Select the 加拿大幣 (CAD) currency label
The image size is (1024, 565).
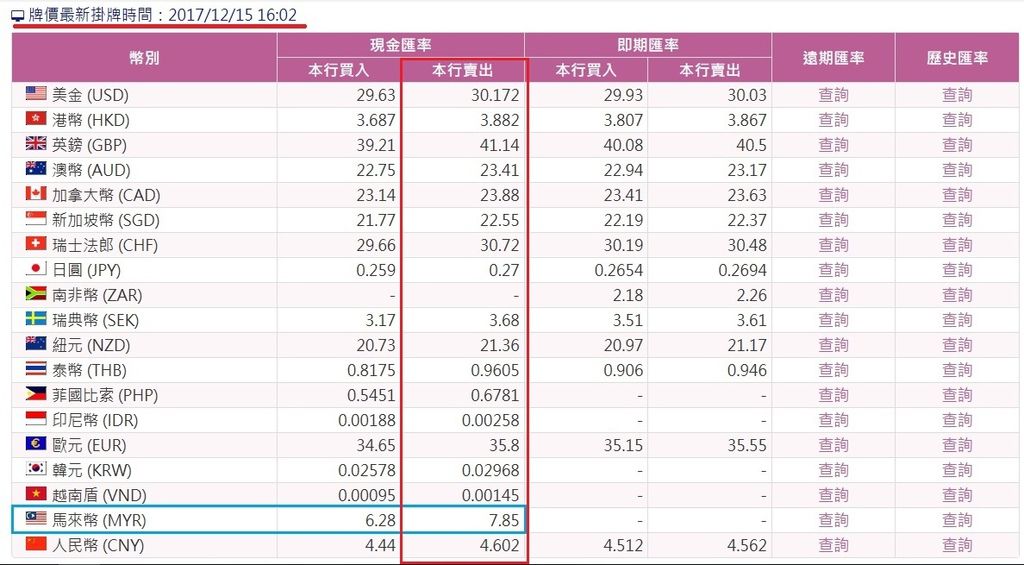pos(106,195)
